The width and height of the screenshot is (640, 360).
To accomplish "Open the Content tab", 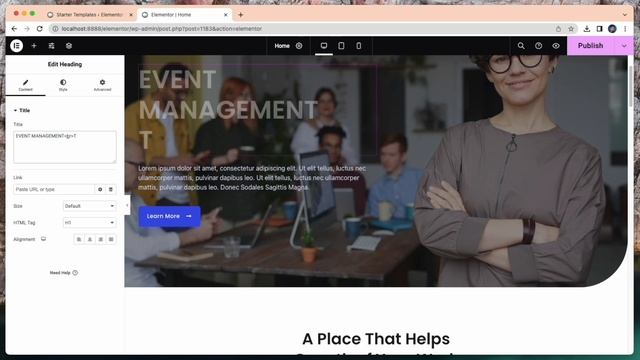I will tap(25, 85).
